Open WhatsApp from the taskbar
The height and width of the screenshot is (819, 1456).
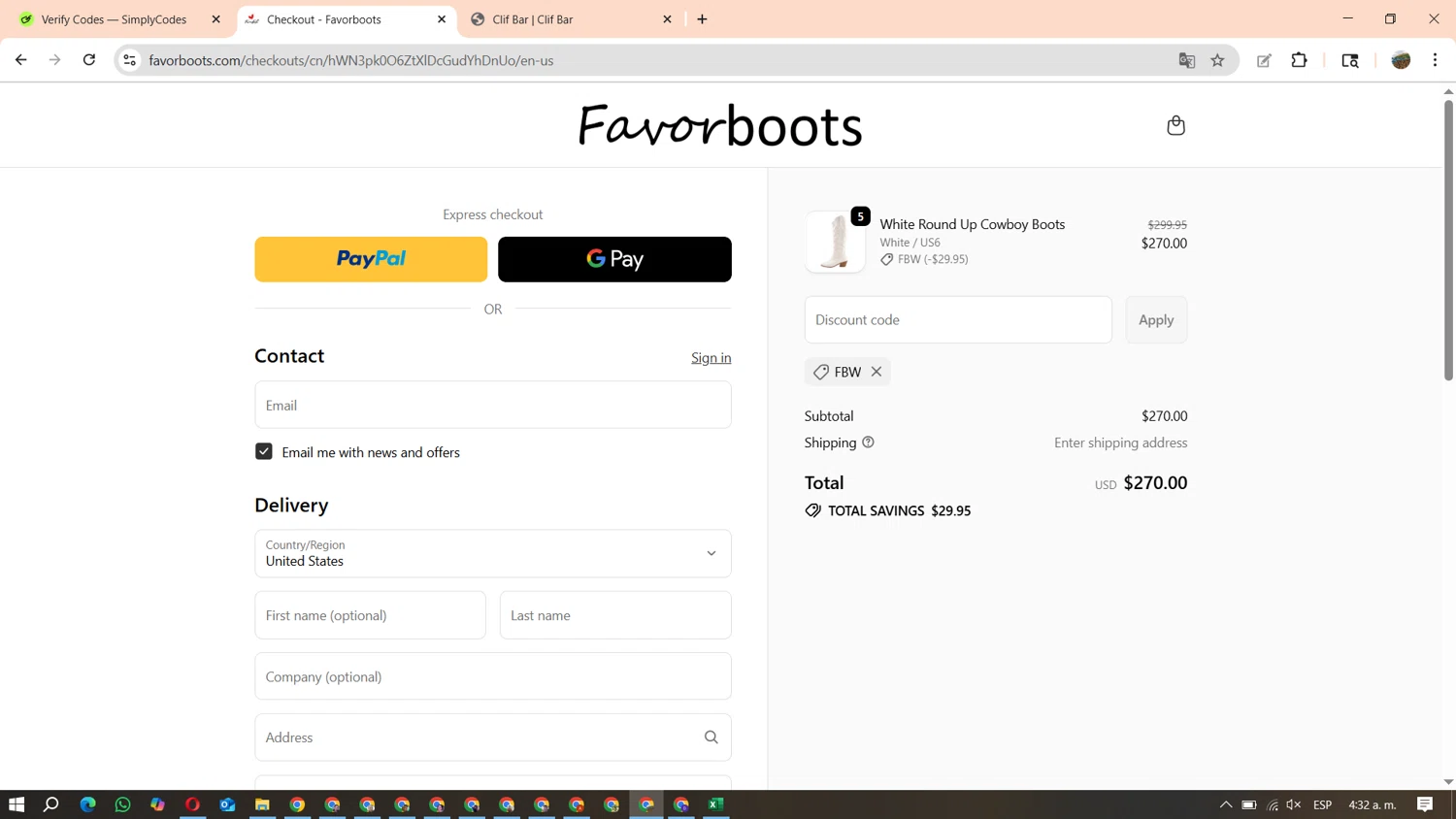(x=122, y=804)
